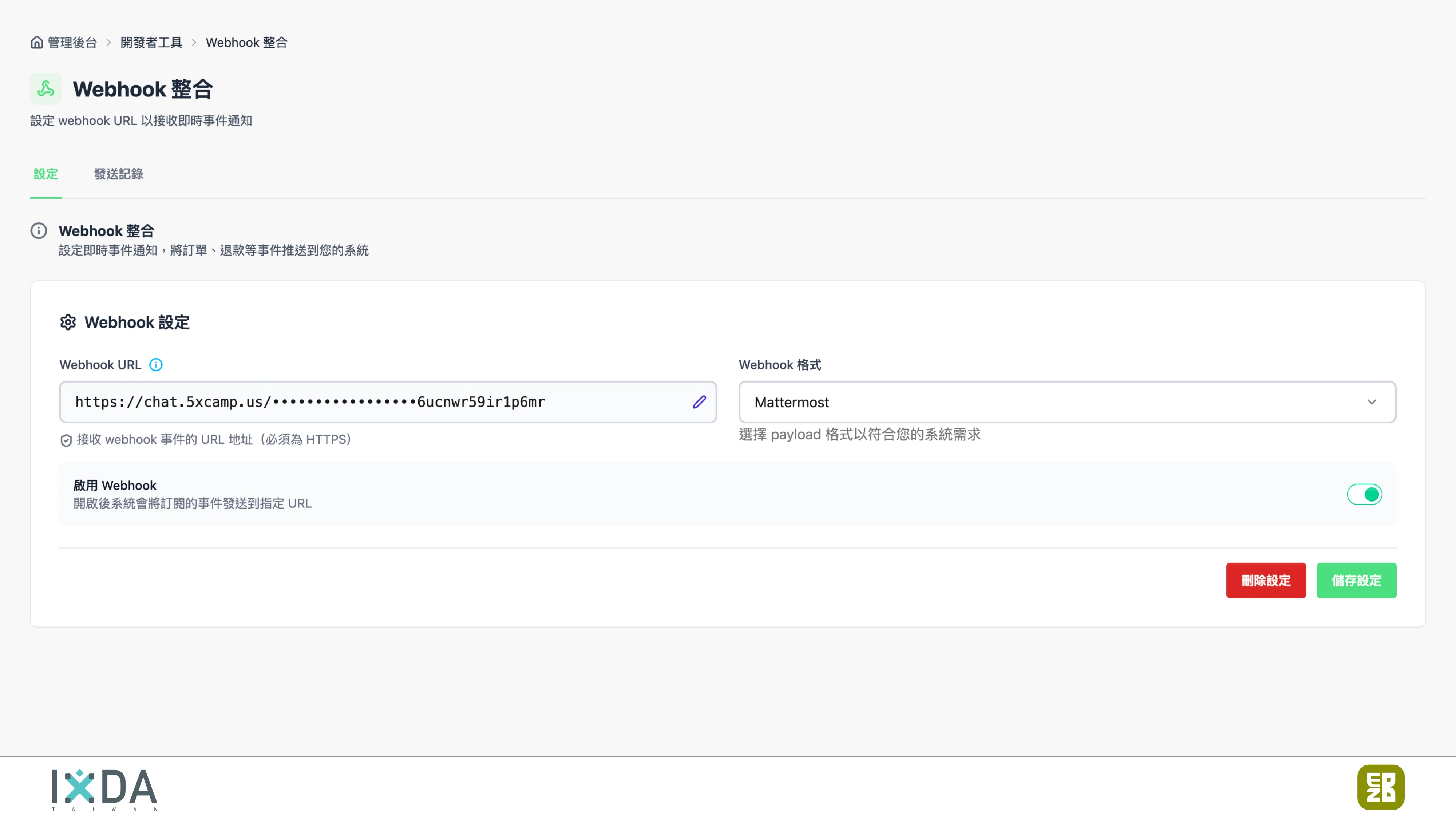
Task: Click the green 儲存設定 button
Action: 1356,581
